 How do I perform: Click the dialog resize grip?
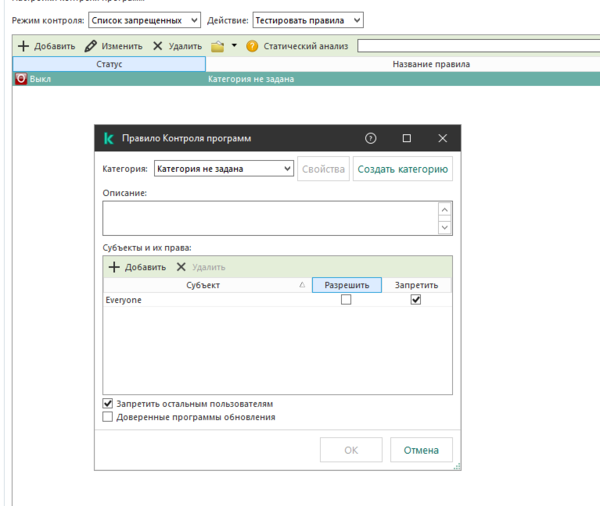pyautogui.click(x=457, y=467)
